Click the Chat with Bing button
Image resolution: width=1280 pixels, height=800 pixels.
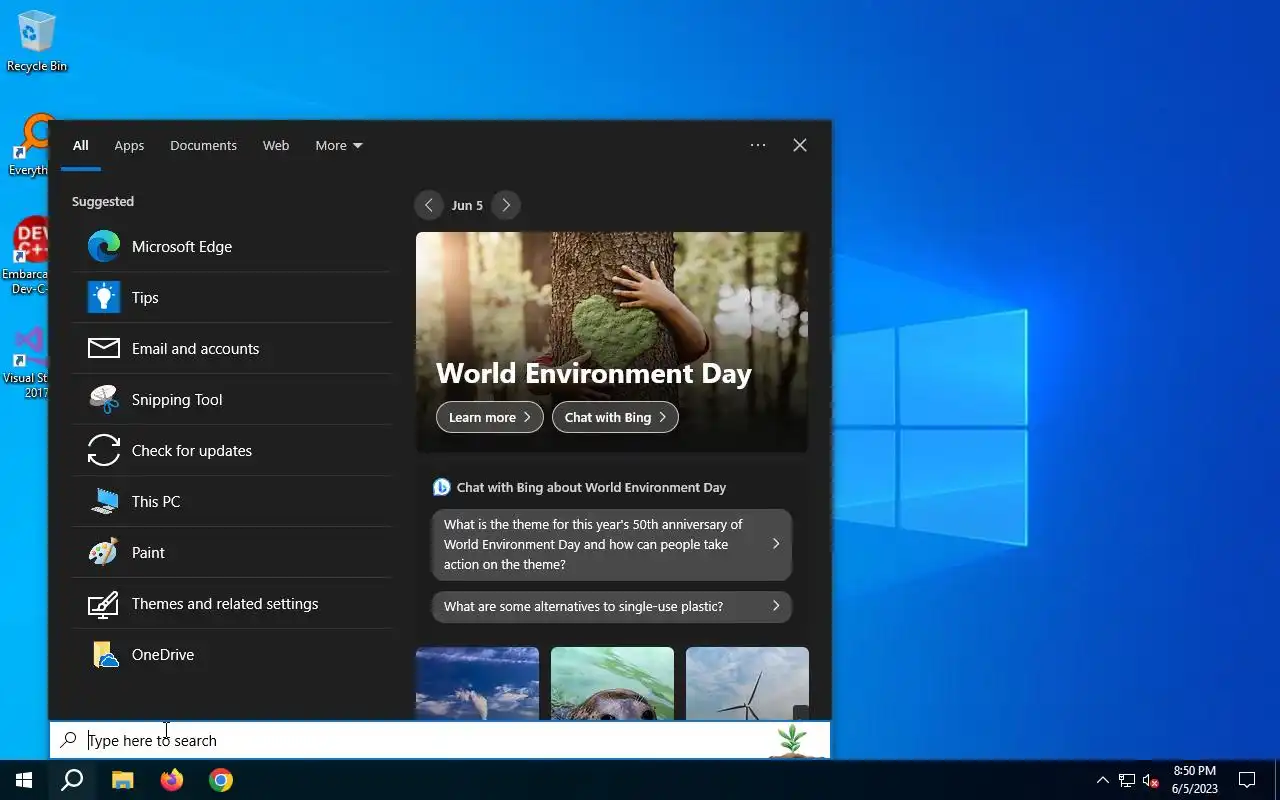(615, 417)
